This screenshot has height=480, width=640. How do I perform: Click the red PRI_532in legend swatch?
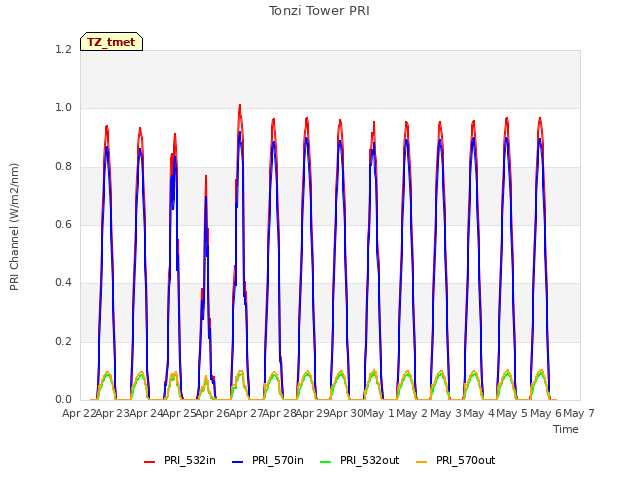[149, 462]
